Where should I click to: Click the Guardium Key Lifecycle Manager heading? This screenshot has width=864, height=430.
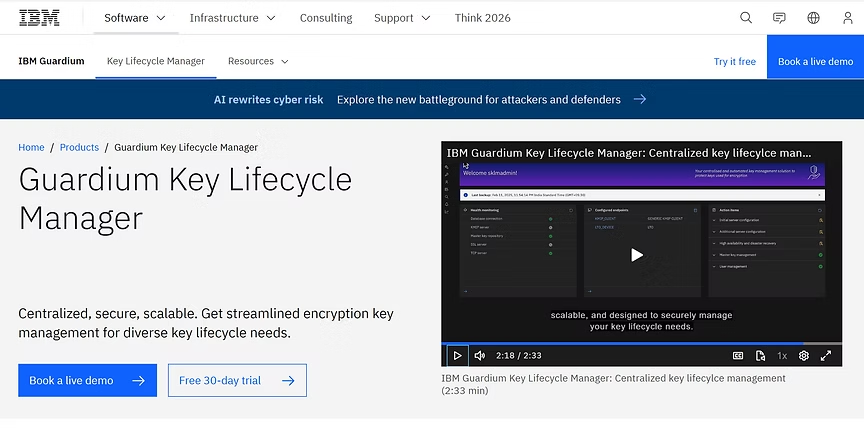tap(185, 198)
